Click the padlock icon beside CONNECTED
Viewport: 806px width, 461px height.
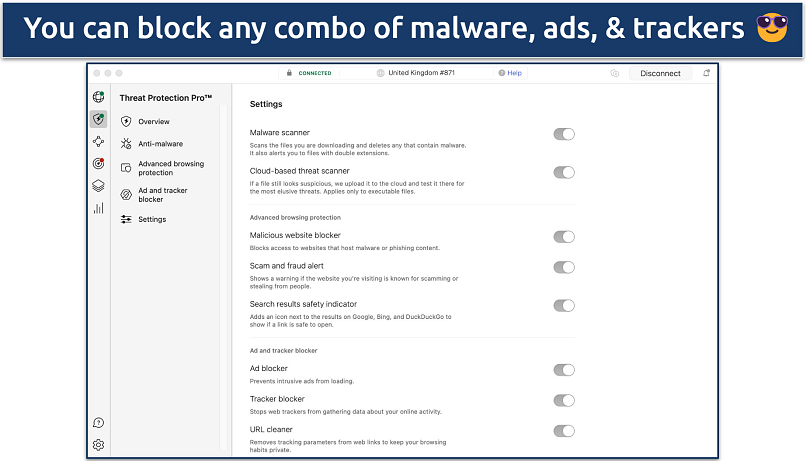click(289, 73)
